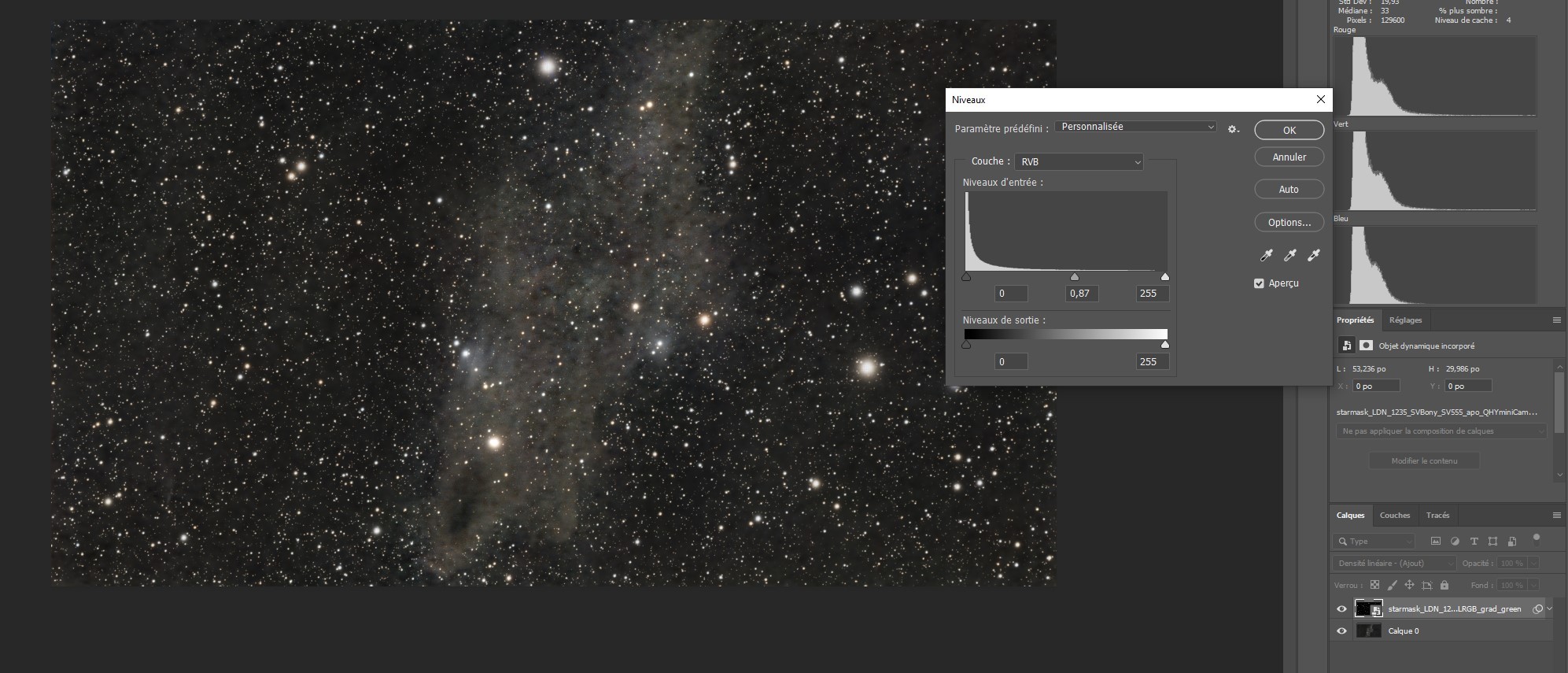Image resolution: width=1568 pixels, height=673 pixels.
Task: Click the input midtone gamma slider handle
Action: 1075,276
